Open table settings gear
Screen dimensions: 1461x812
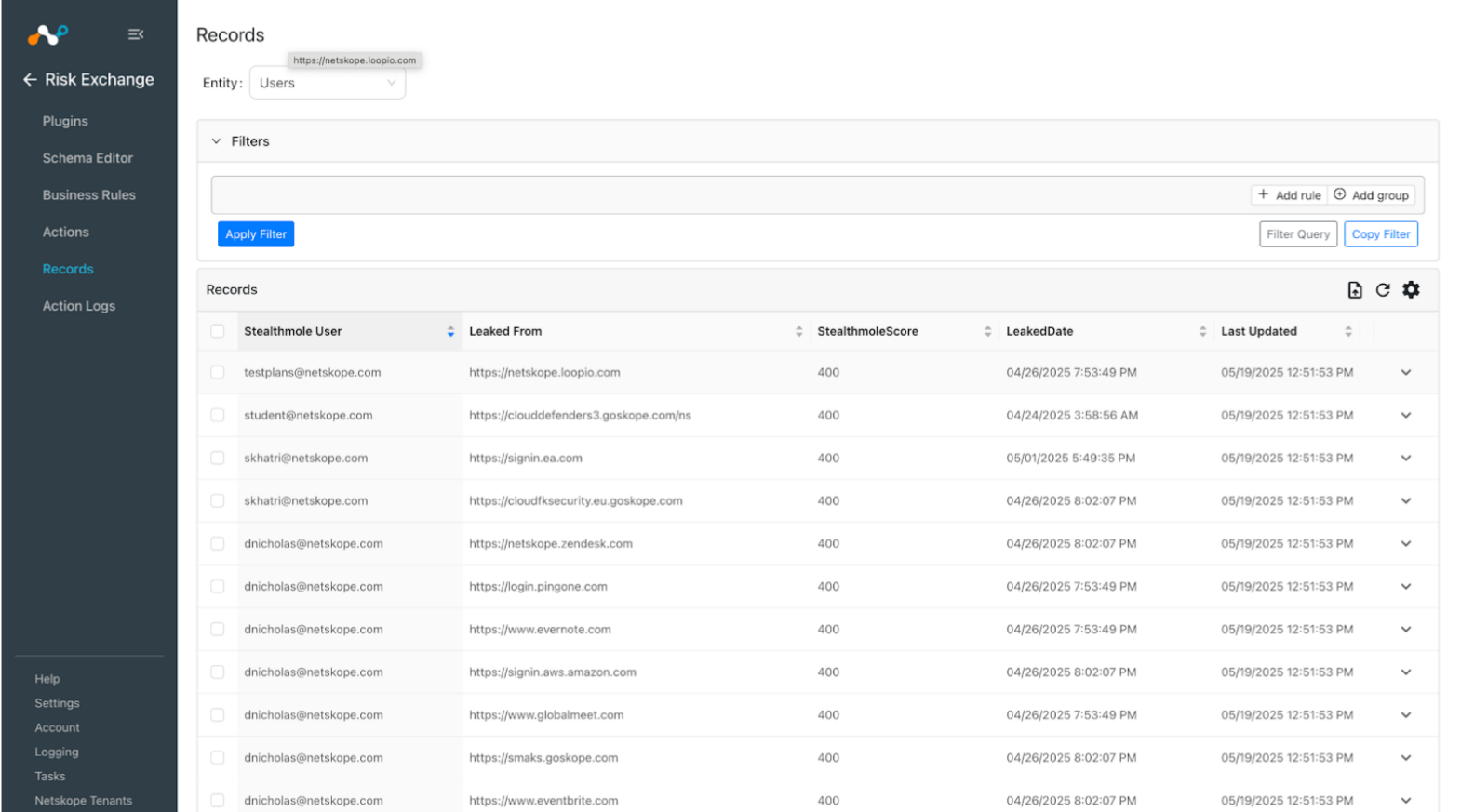[x=1411, y=290]
